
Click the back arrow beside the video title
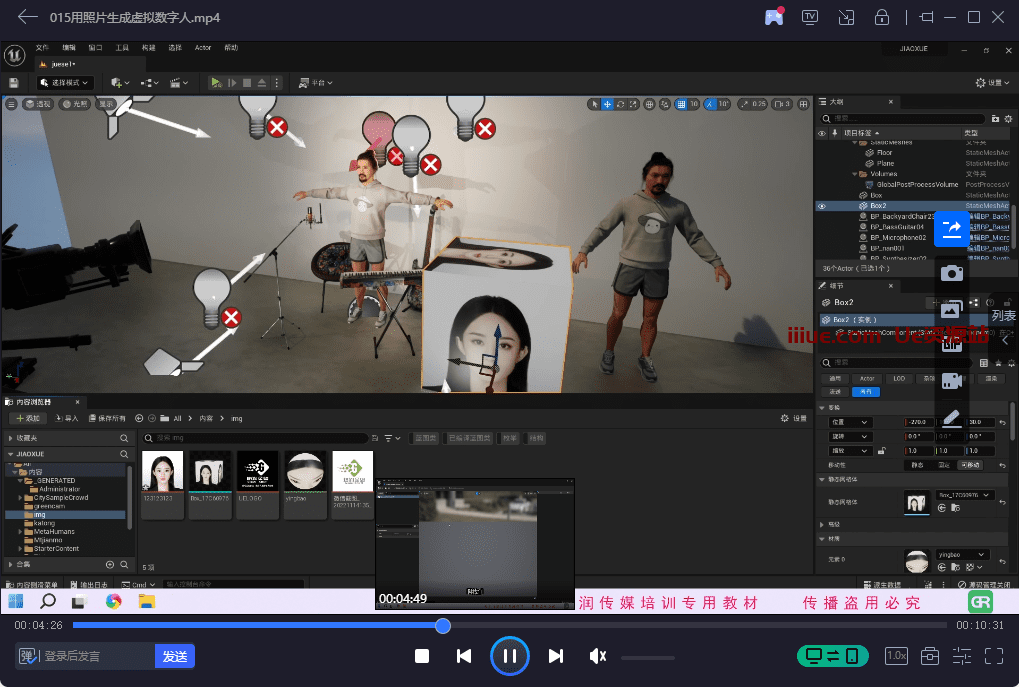tap(27, 17)
